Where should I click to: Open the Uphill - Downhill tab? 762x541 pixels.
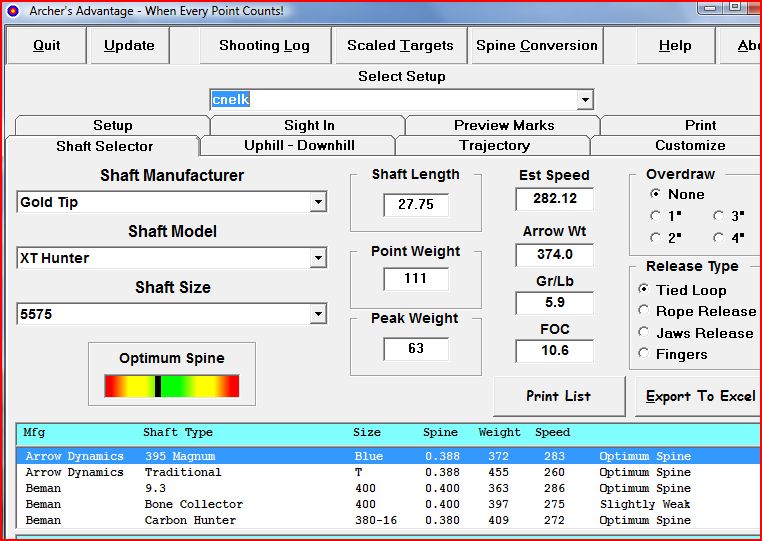[x=299, y=146]
